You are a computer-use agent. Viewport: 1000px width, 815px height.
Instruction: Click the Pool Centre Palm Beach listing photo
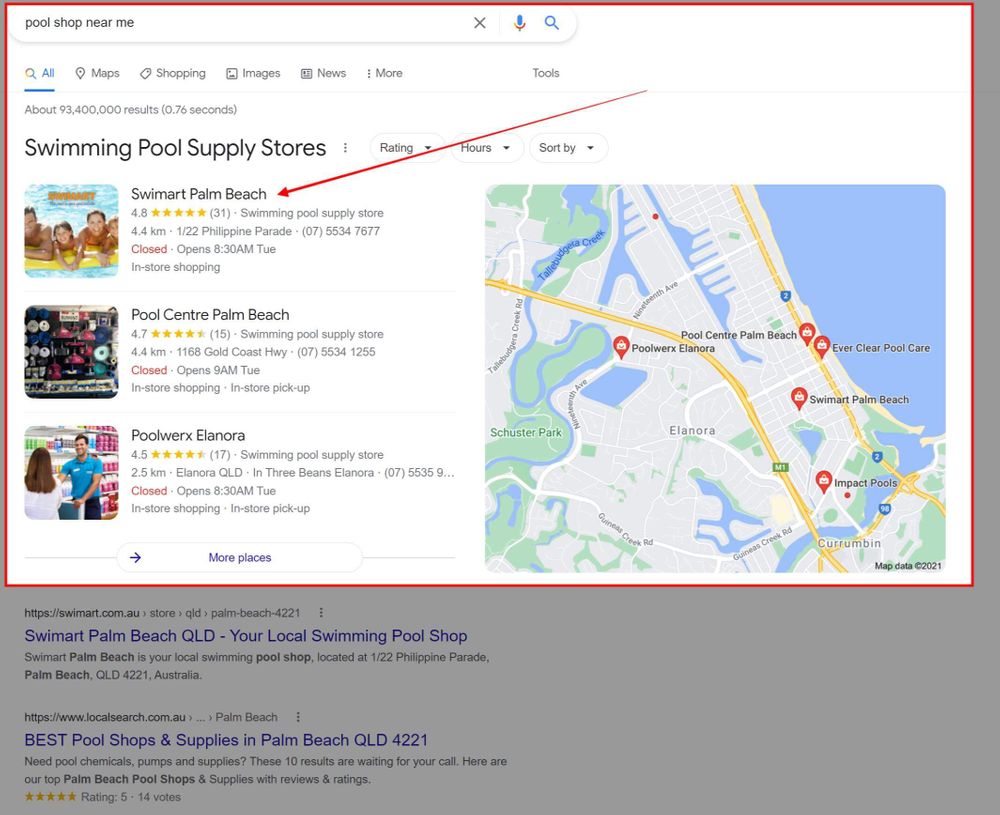coord(71,352)
